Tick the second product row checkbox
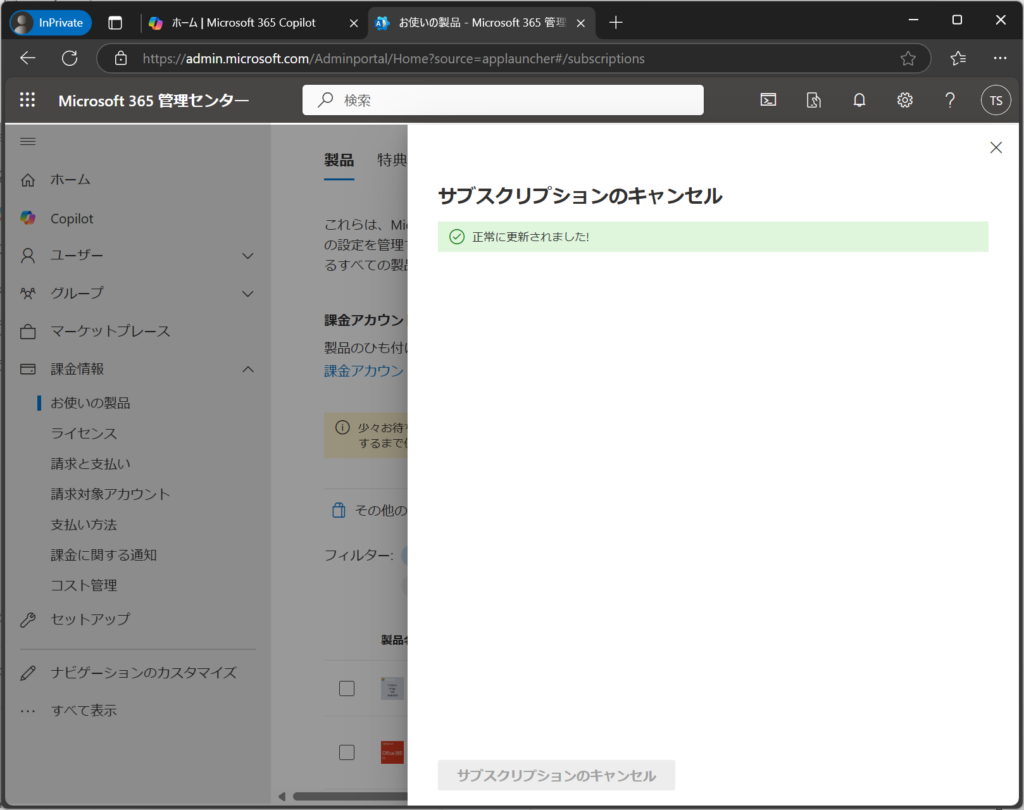 [346, 752]
